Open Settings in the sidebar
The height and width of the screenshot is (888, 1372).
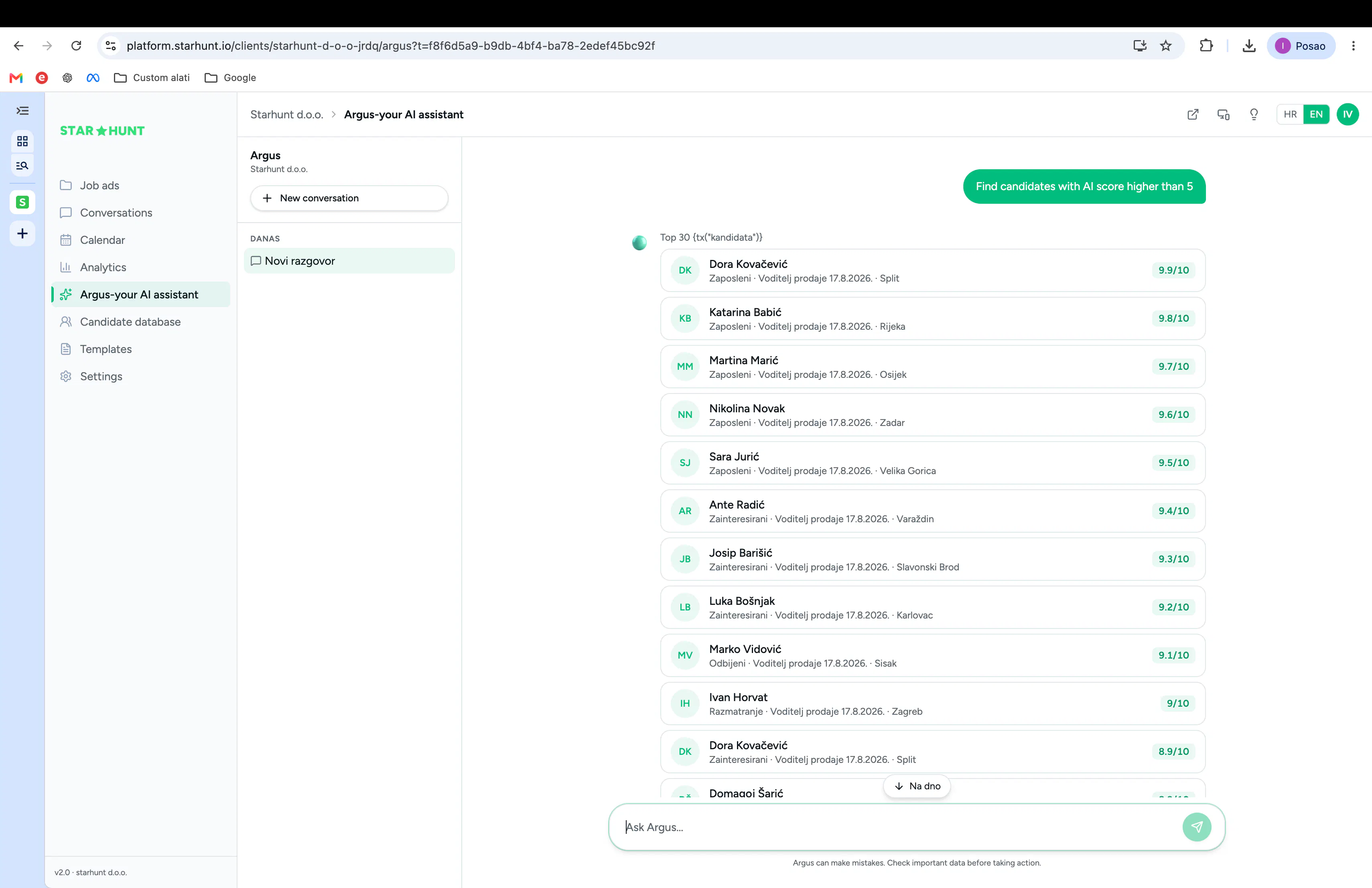(141, 376)
